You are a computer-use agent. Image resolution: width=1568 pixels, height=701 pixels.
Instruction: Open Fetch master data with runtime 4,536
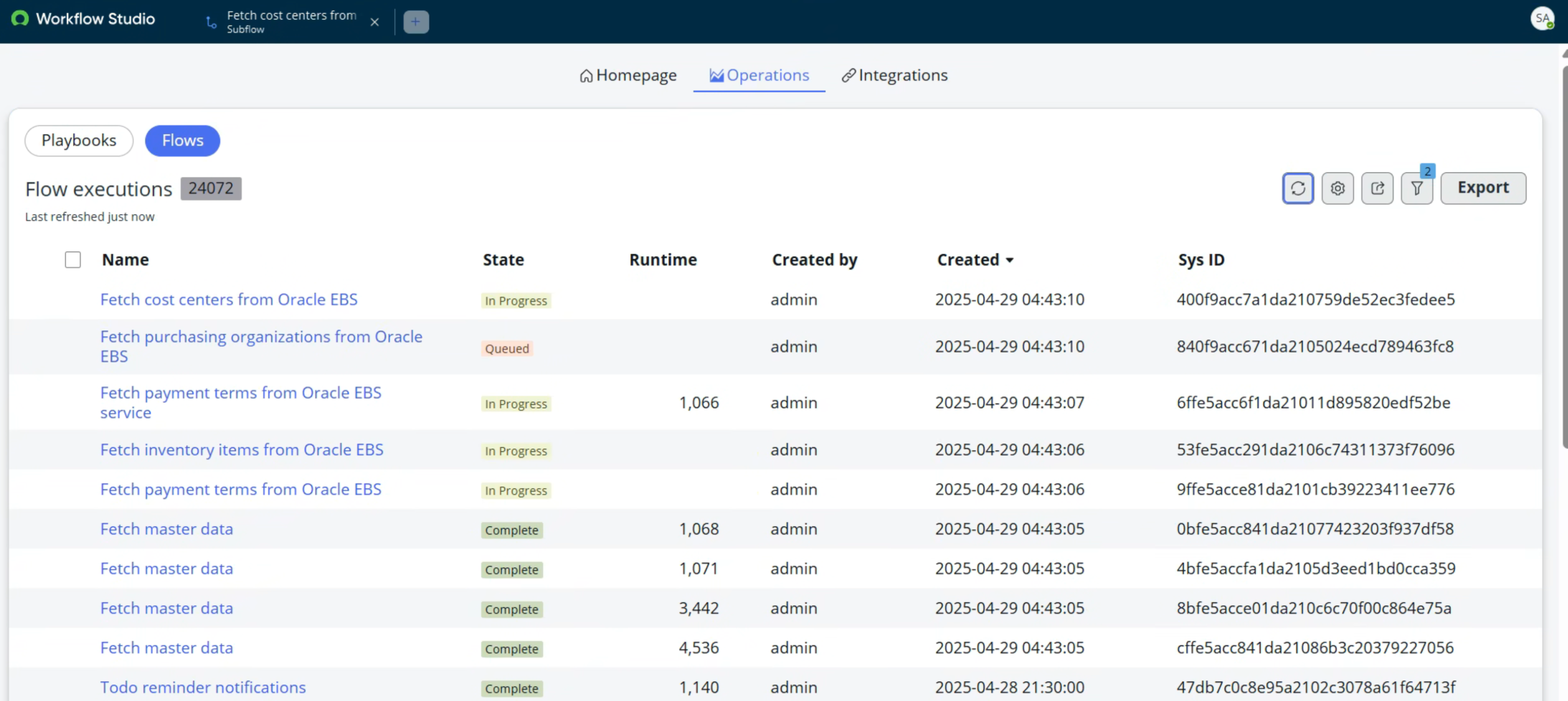point(166,647)
